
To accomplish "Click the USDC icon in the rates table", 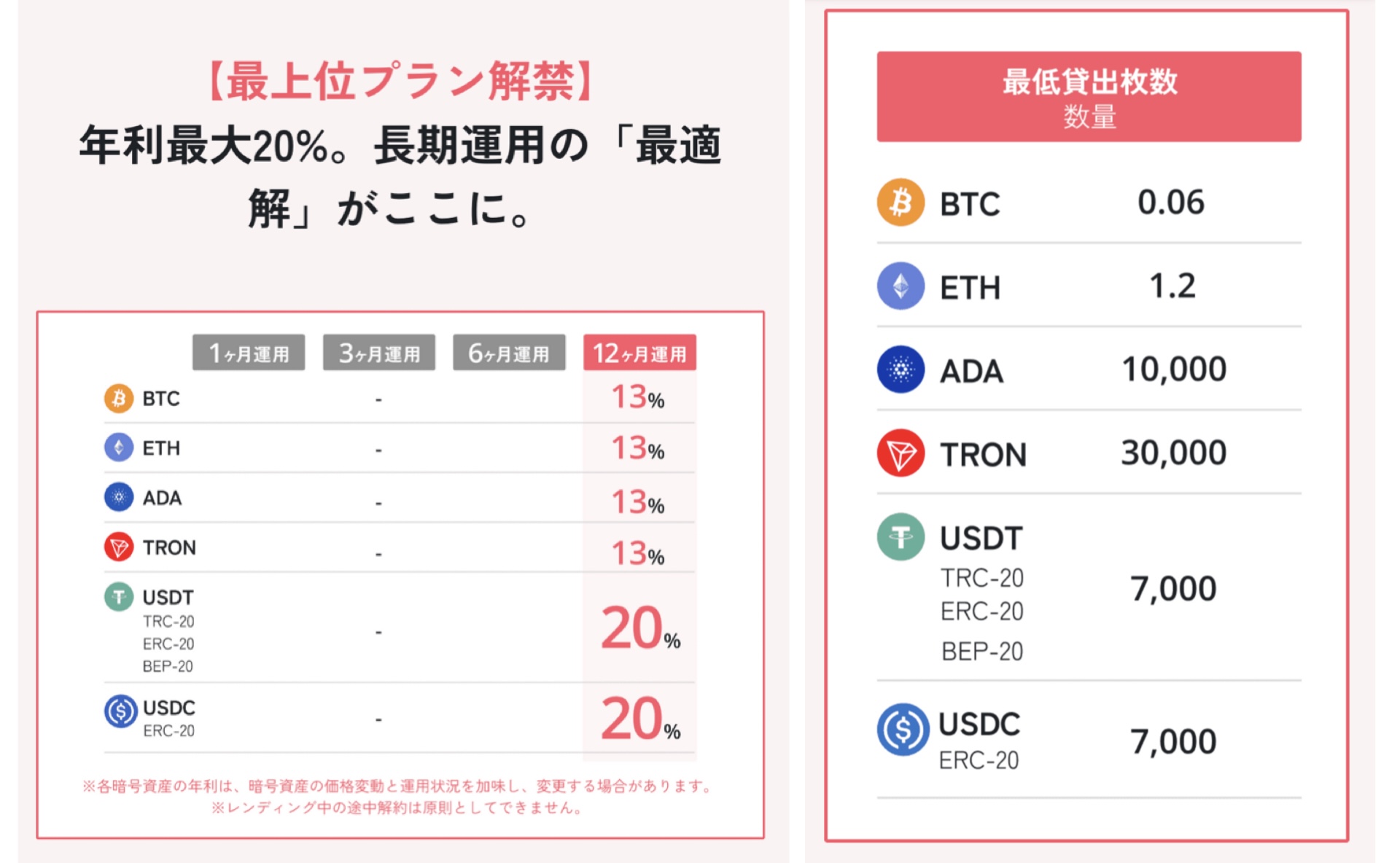I will click(x=120, y=711).
